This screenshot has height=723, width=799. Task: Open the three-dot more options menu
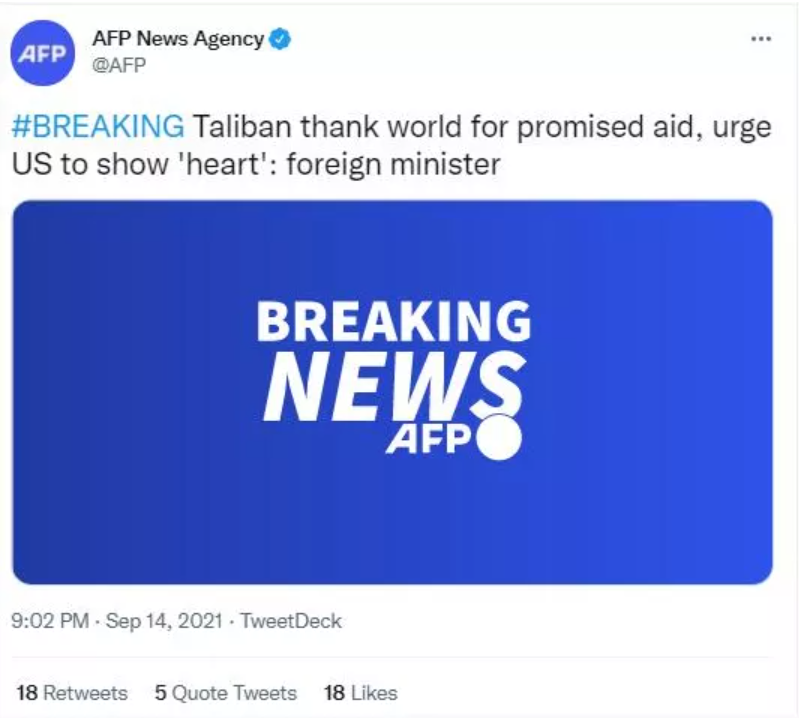(760, 39)
